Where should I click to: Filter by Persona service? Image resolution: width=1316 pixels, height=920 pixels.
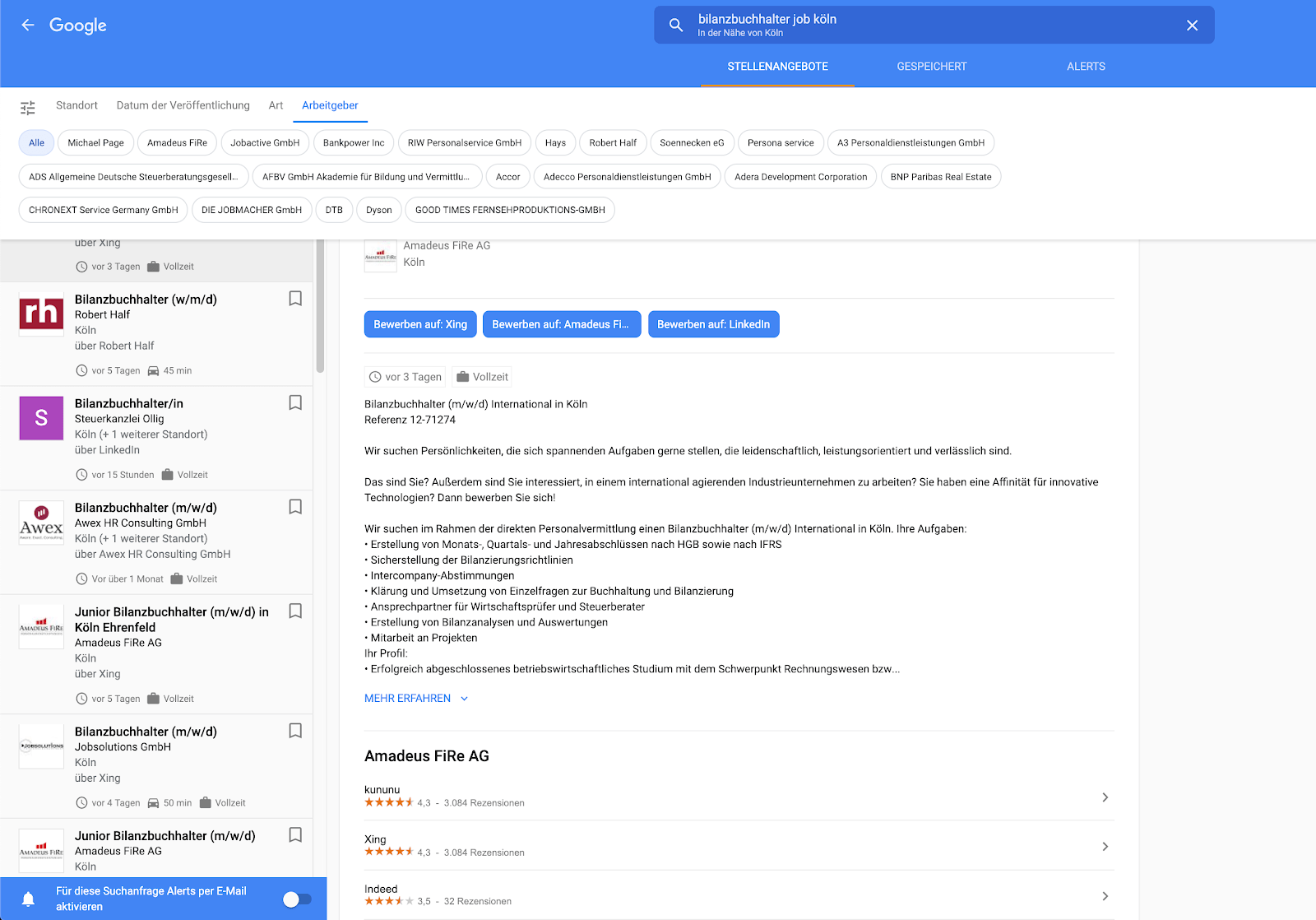[x=781, y=142]
